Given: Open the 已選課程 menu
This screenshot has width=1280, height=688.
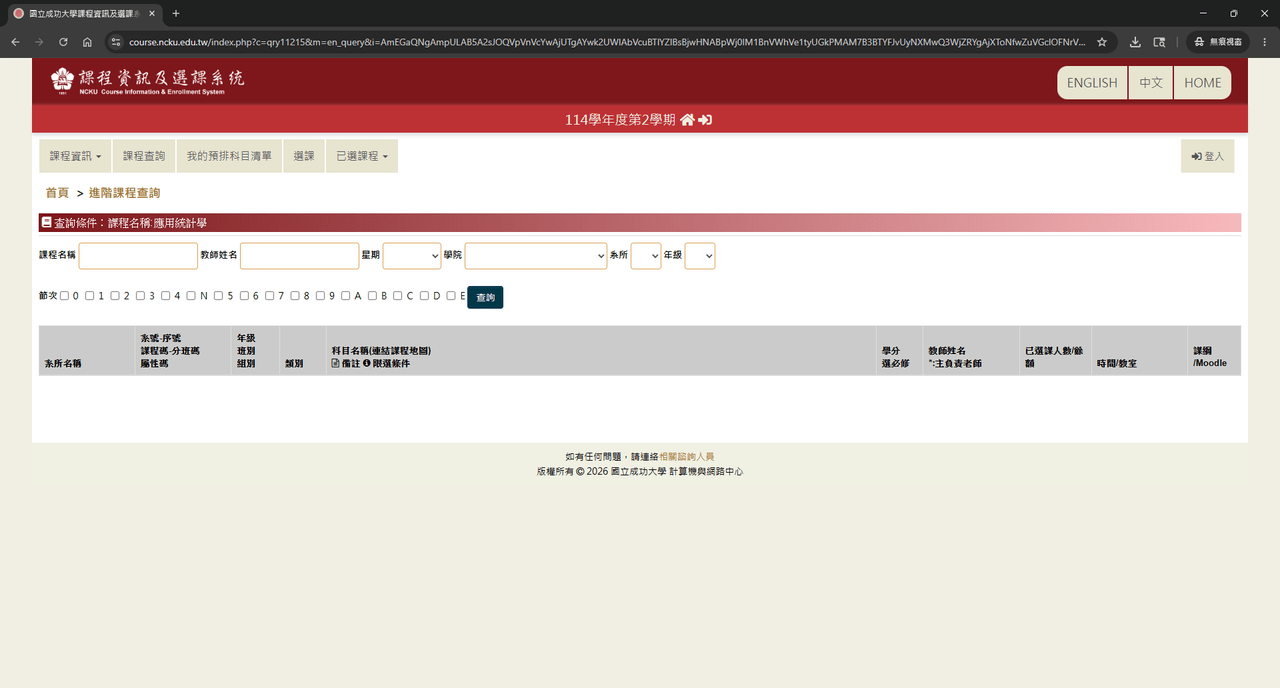Looking at the screenshot, I should pyautogui.click(x=362, y=156).
